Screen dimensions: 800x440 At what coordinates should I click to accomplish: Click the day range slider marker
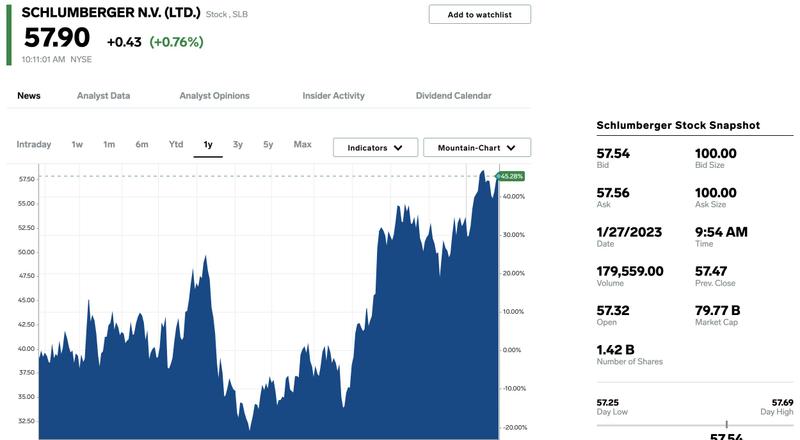pyautogui.click(x=727, y=424)
